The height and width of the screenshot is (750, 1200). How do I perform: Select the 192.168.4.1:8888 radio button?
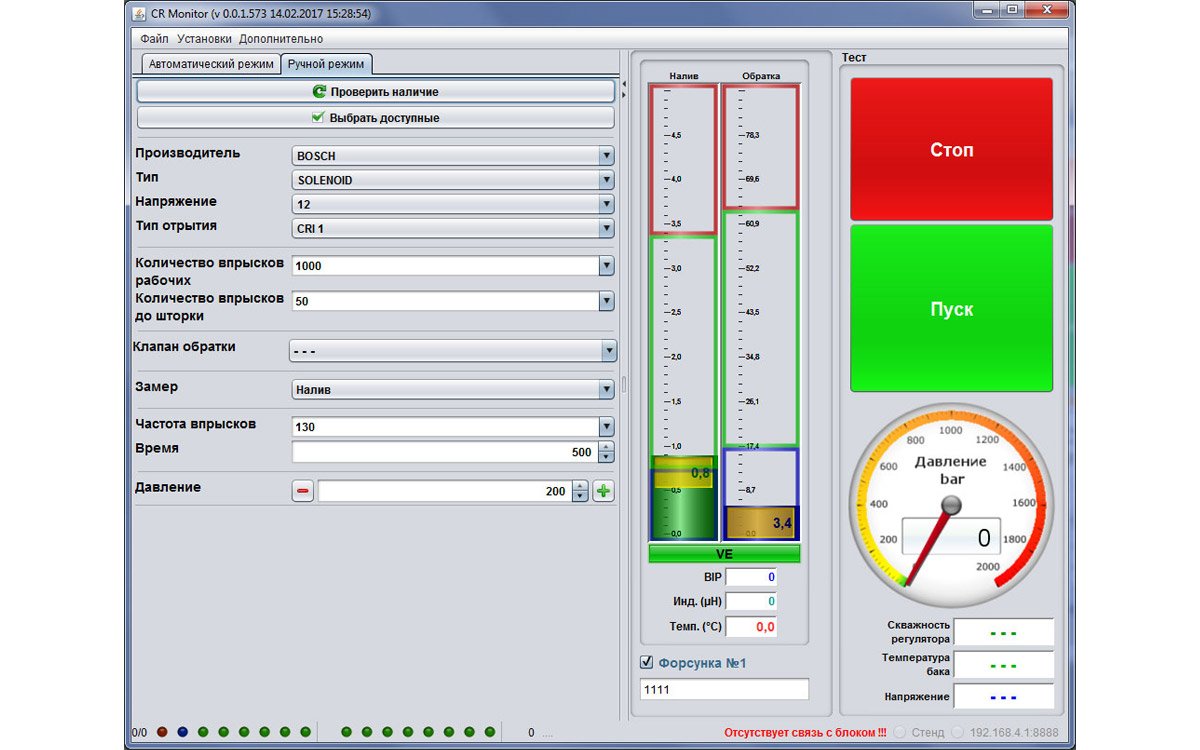(961, 732)
